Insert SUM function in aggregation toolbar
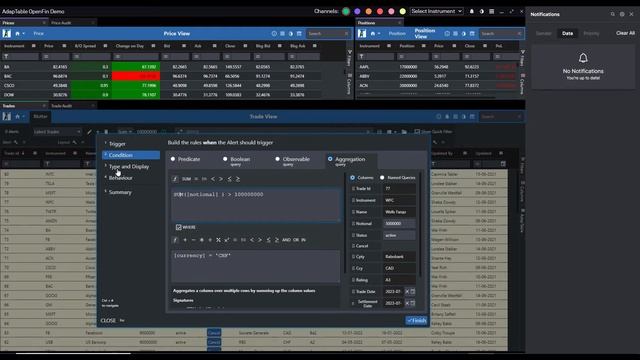The image size is (640, 360). pyautogui.click(x=186, y=179)
